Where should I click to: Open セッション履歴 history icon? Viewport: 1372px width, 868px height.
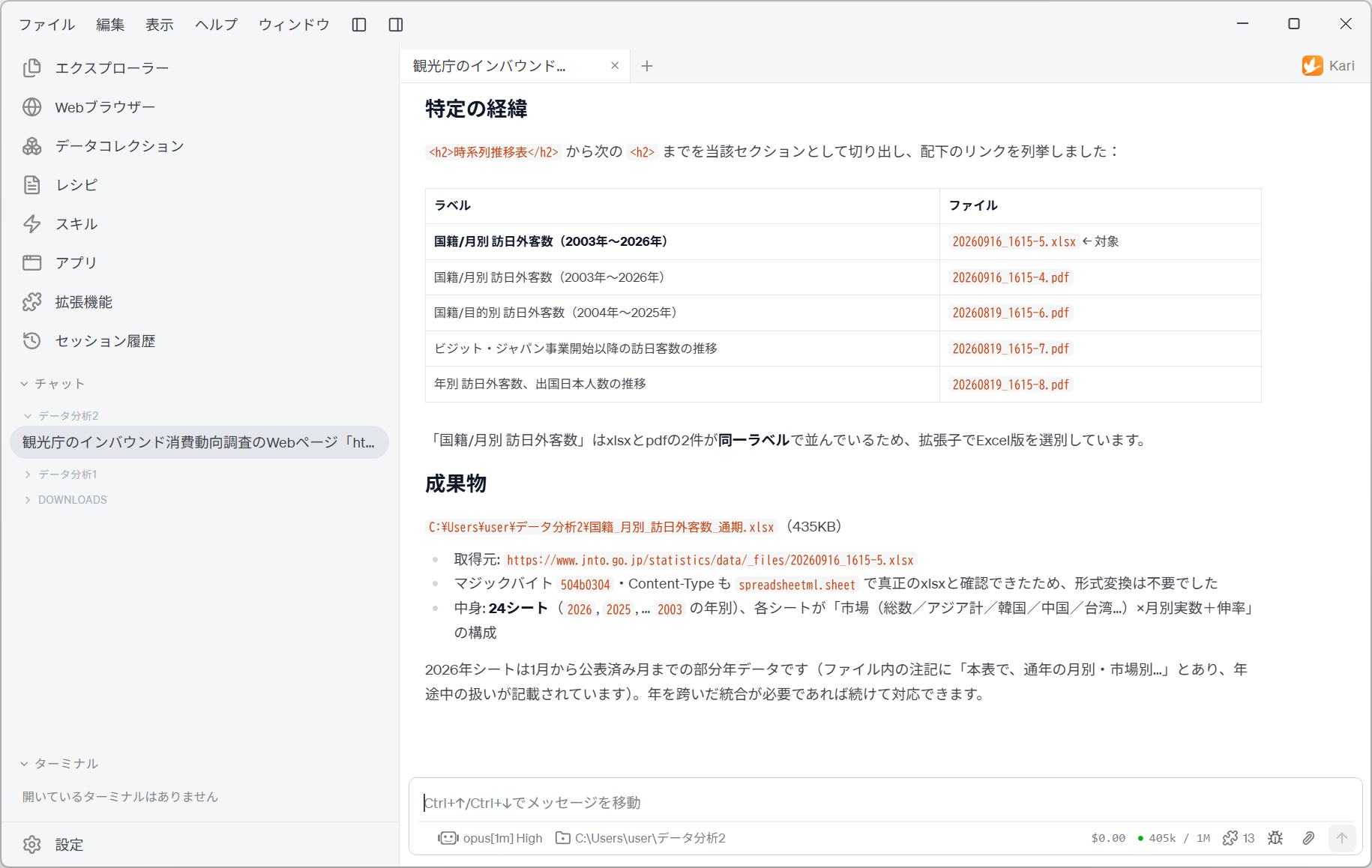[x=31, y=341]
